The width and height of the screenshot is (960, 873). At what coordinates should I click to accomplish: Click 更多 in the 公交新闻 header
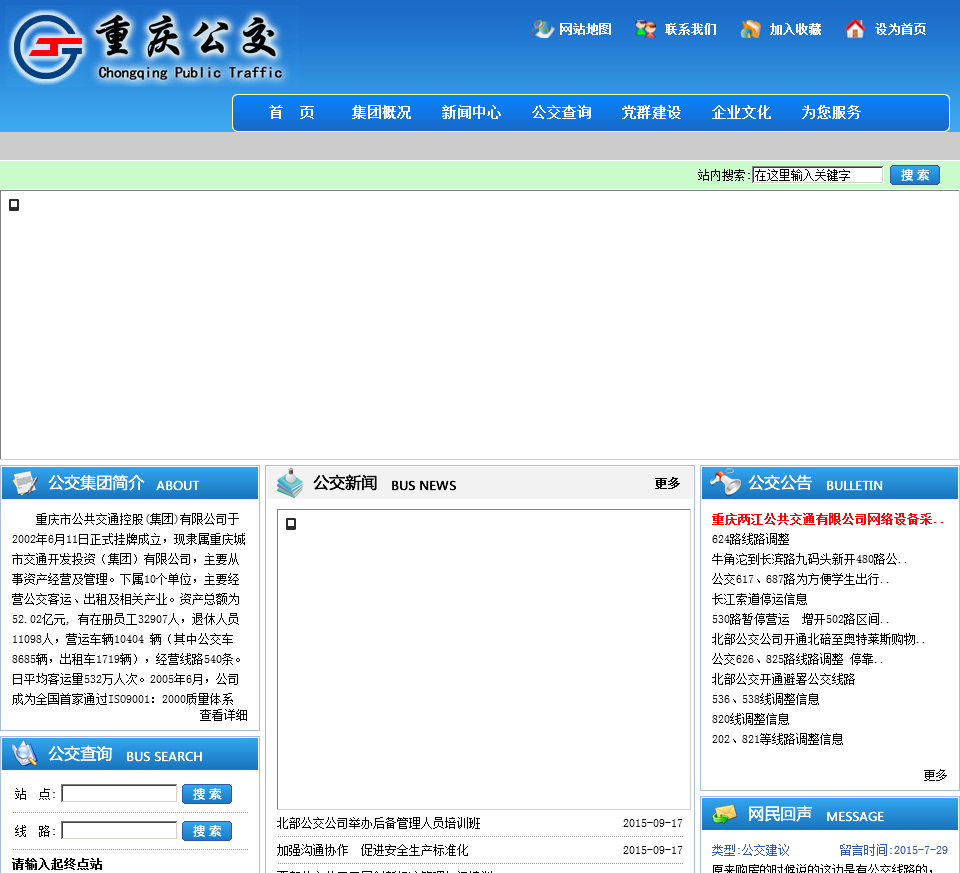667,484
